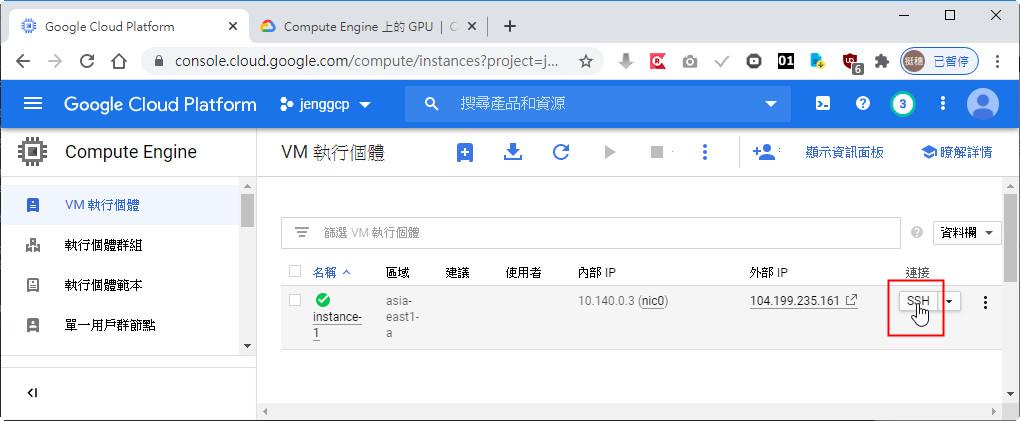Open jenggcp project selector dropdown
Image resolution: width=1020 pixels, height=421 pixels.
pos(325,104)
